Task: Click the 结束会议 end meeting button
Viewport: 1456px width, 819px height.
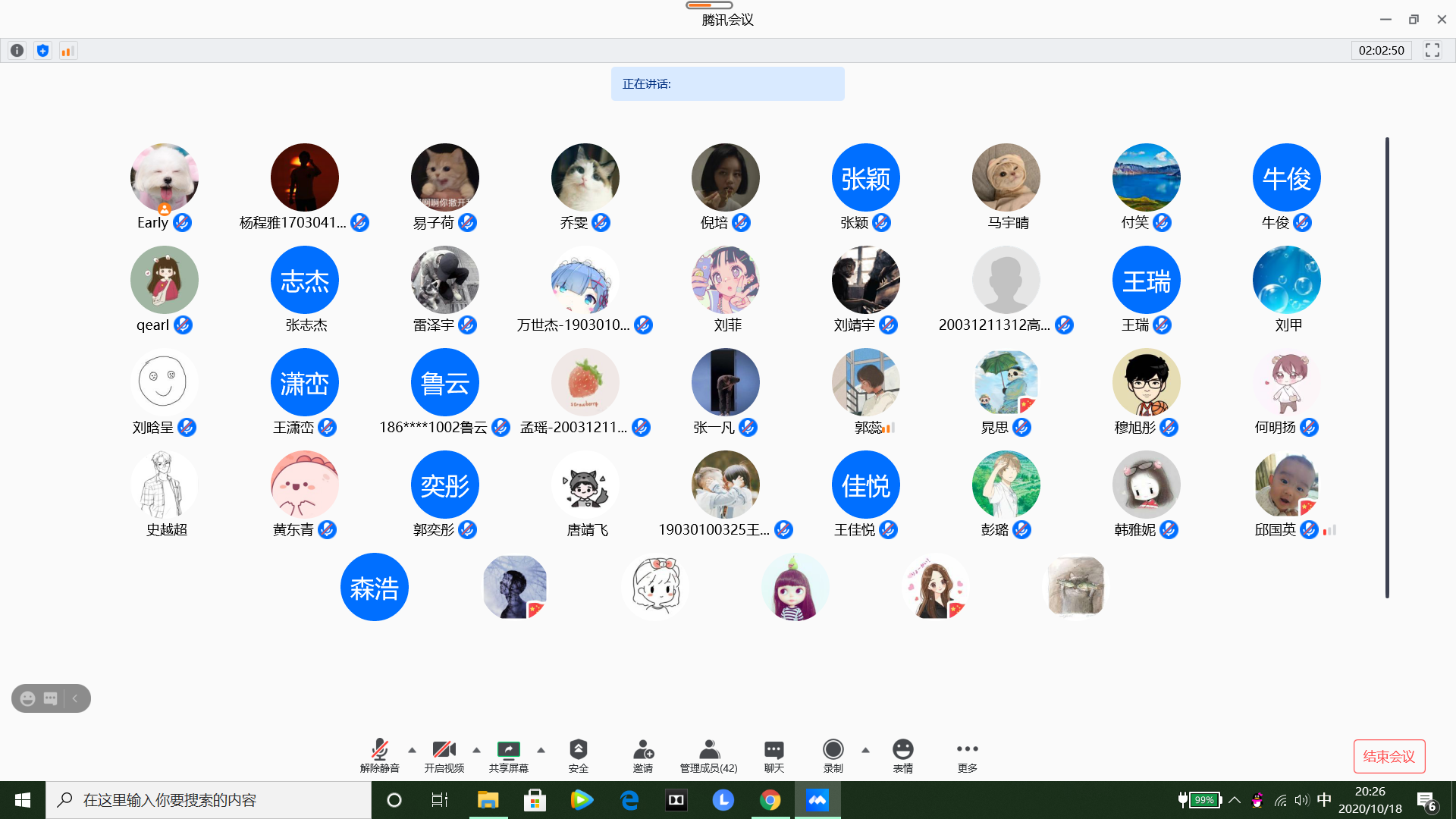Action: (x=1389, y=756)
